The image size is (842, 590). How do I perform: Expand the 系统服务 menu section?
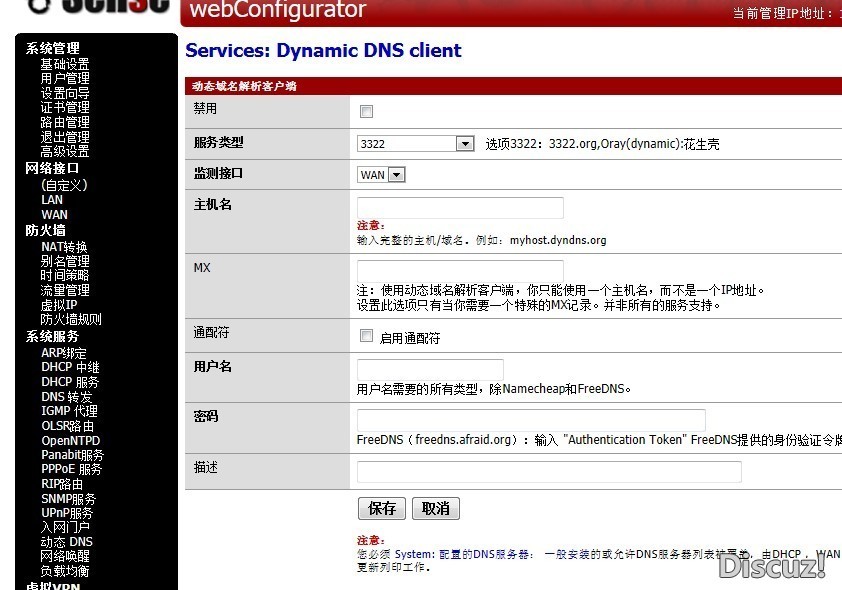(52, 337)
